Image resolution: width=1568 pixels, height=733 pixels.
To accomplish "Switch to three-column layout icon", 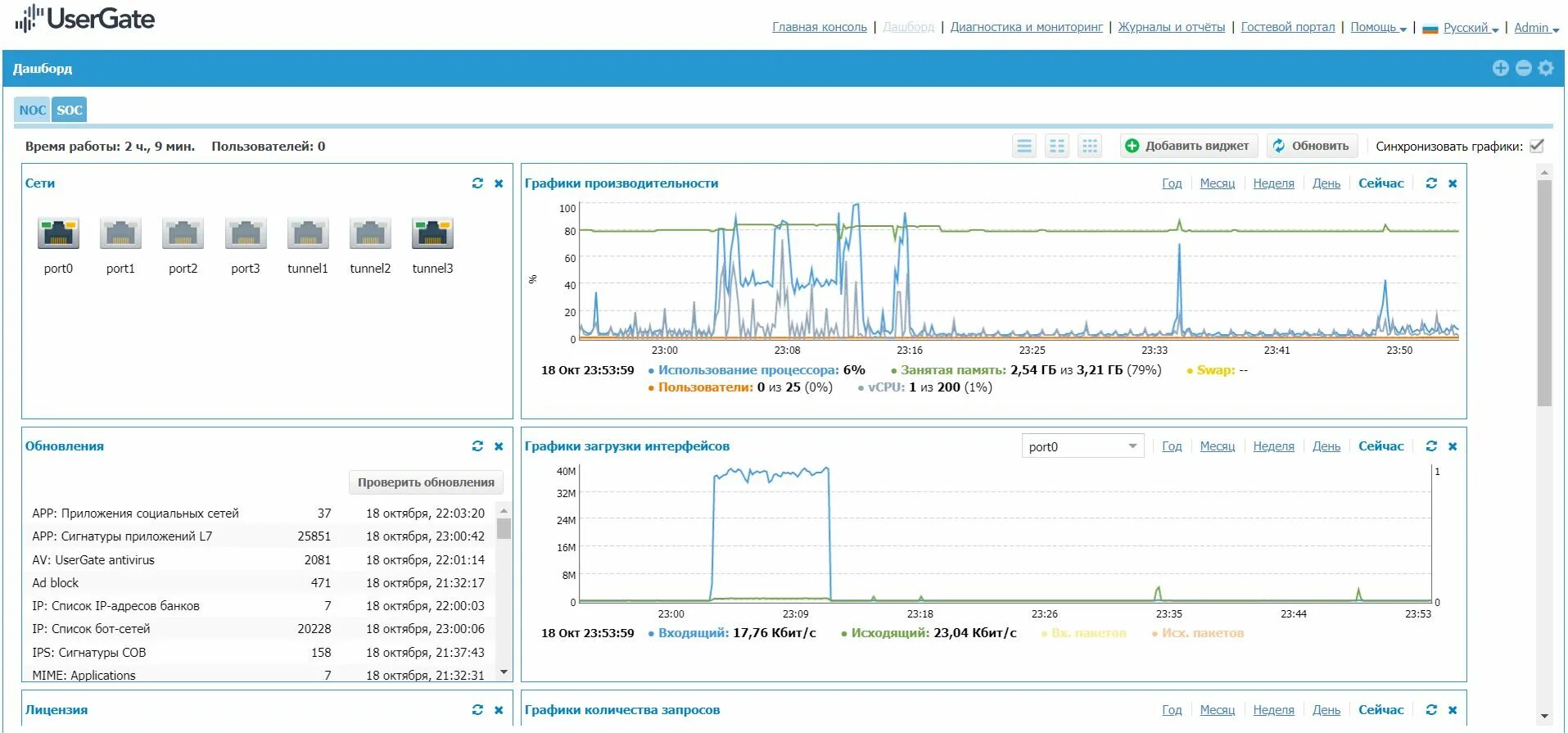I will coord(1090,146).
